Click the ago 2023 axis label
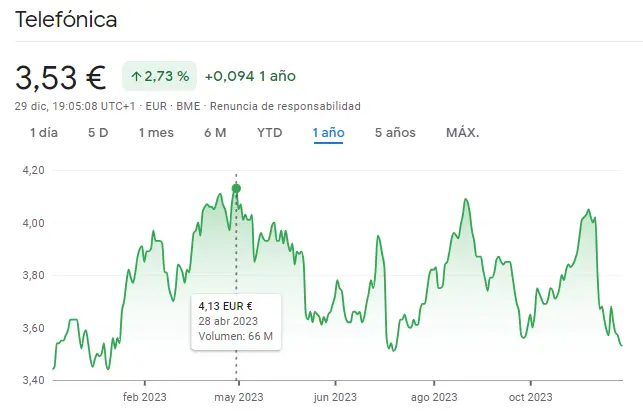 pyautogui.click(x=433, y=396)
